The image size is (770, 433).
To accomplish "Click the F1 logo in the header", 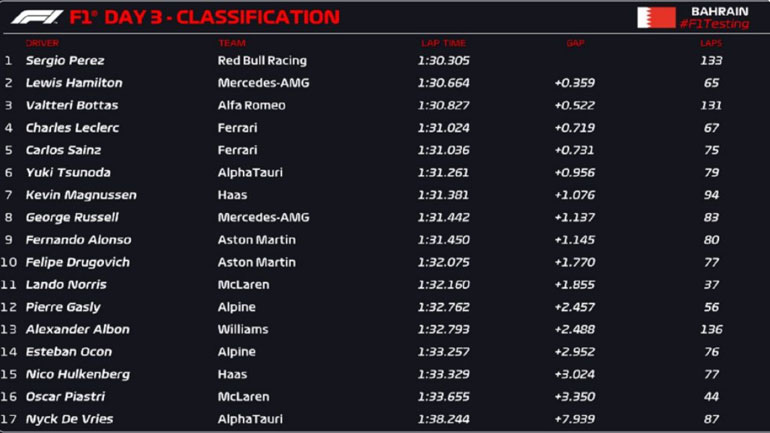I will tap(35, 17).
